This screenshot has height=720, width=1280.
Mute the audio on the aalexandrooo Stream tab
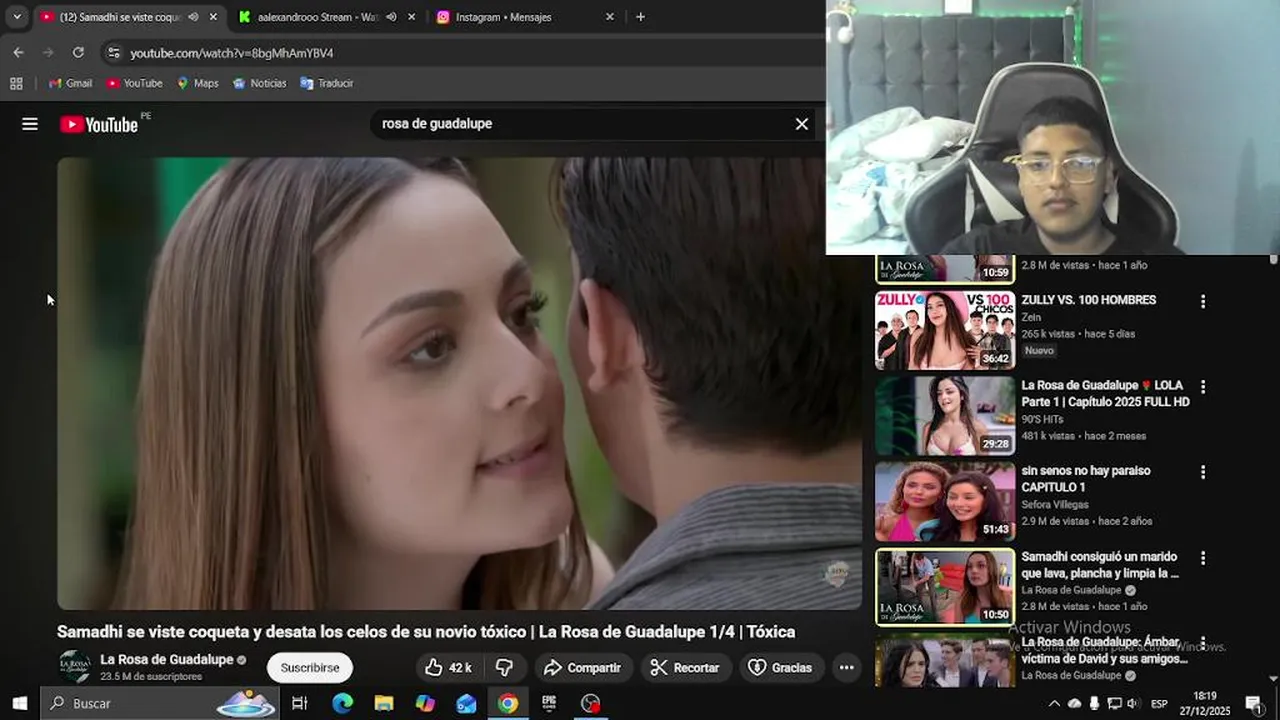[x=391, y=17]
